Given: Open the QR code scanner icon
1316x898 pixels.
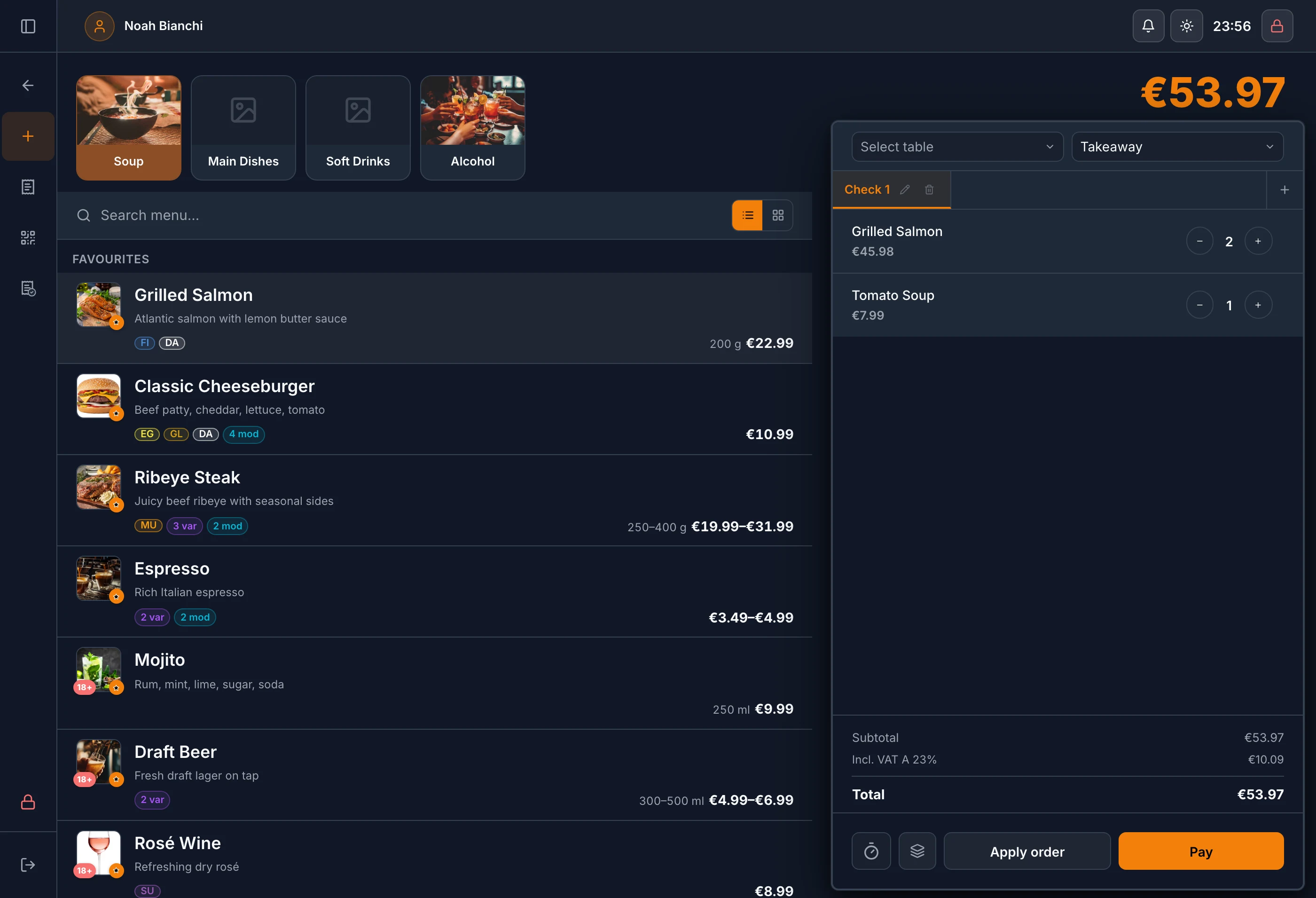Looking at the screenshot, I should pos(28,237).
